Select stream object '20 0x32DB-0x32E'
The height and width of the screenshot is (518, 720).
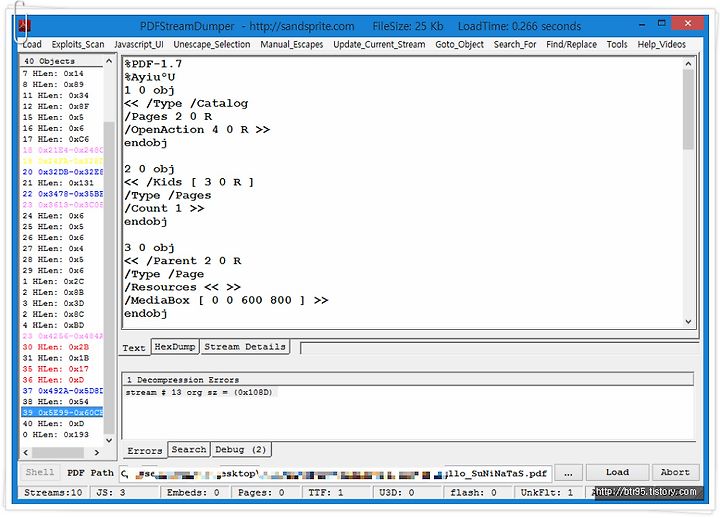pyautogui.click(x=62, y=172)
